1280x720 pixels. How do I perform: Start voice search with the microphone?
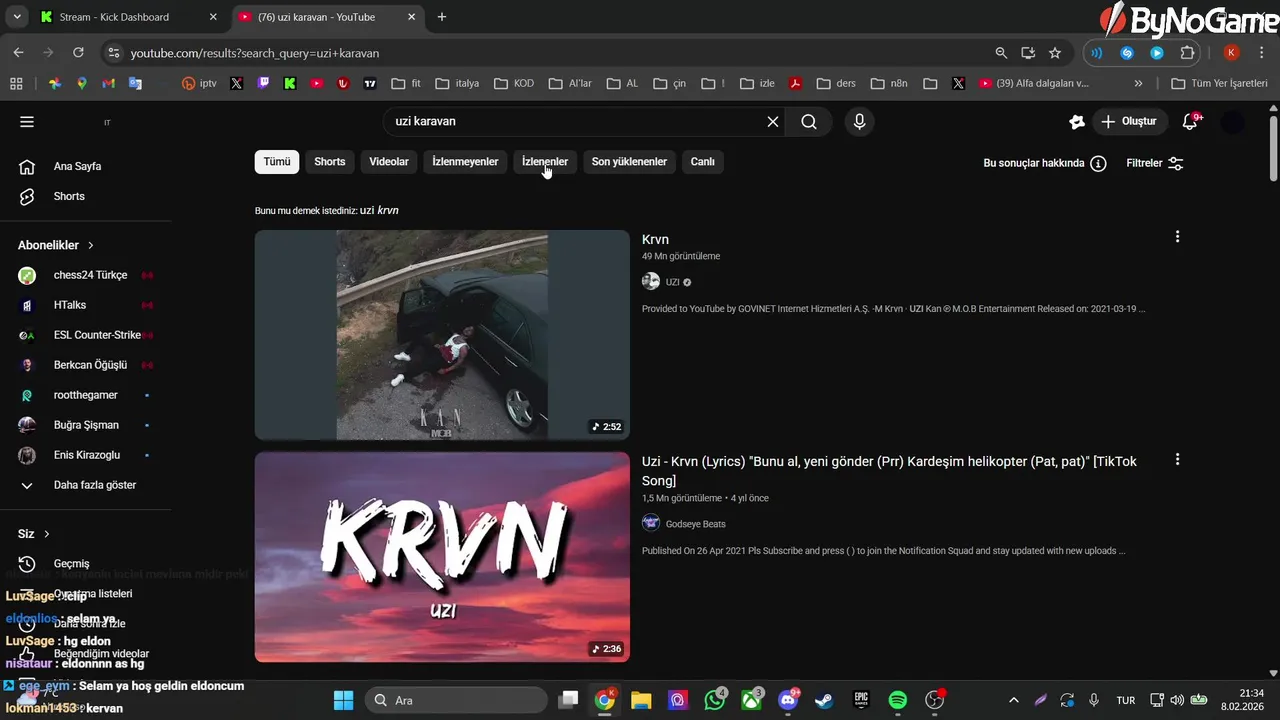859,122
